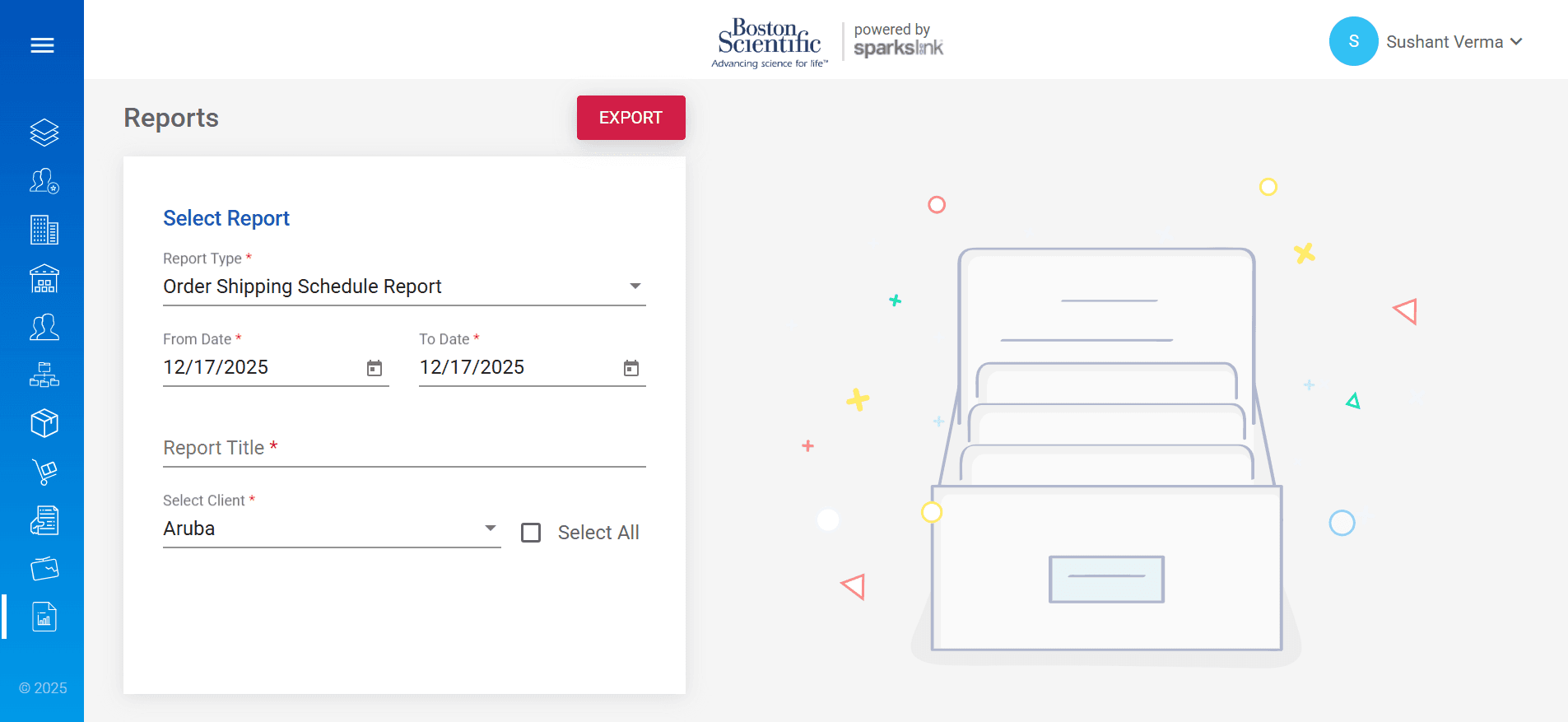Open the reports chart sidebar icon
The width and height of the screenshot is (1568, 722).
tap(44, 617)
